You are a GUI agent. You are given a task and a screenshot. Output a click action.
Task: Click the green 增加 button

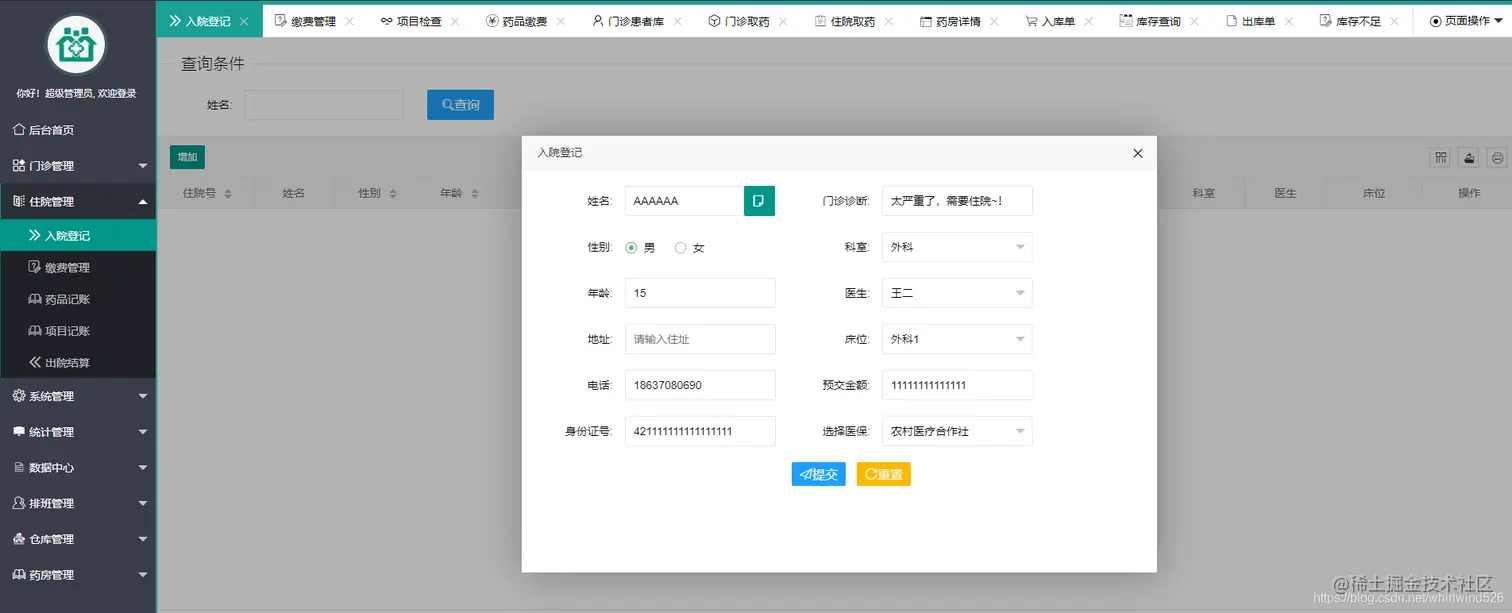point(187,157)
